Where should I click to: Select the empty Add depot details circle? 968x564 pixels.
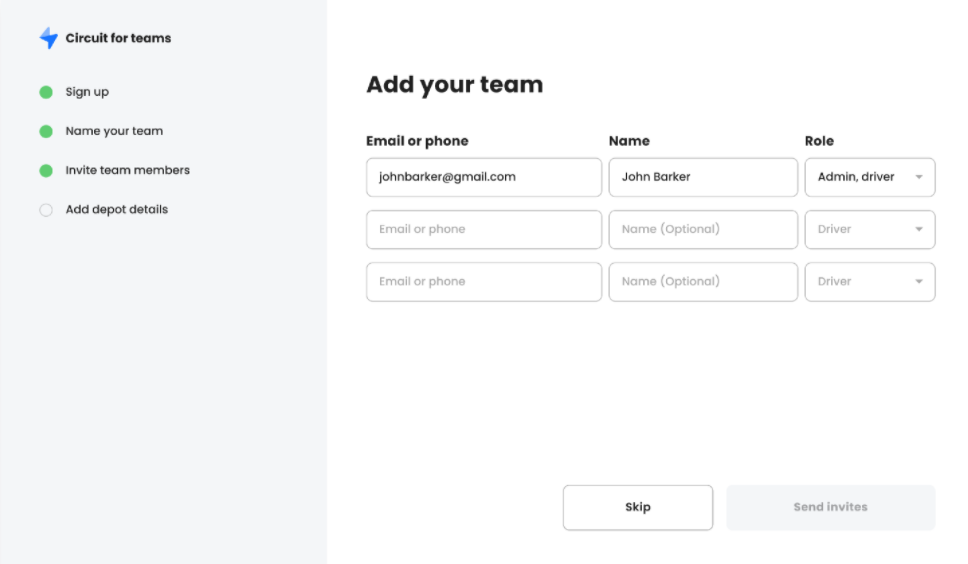click(46, 210)
